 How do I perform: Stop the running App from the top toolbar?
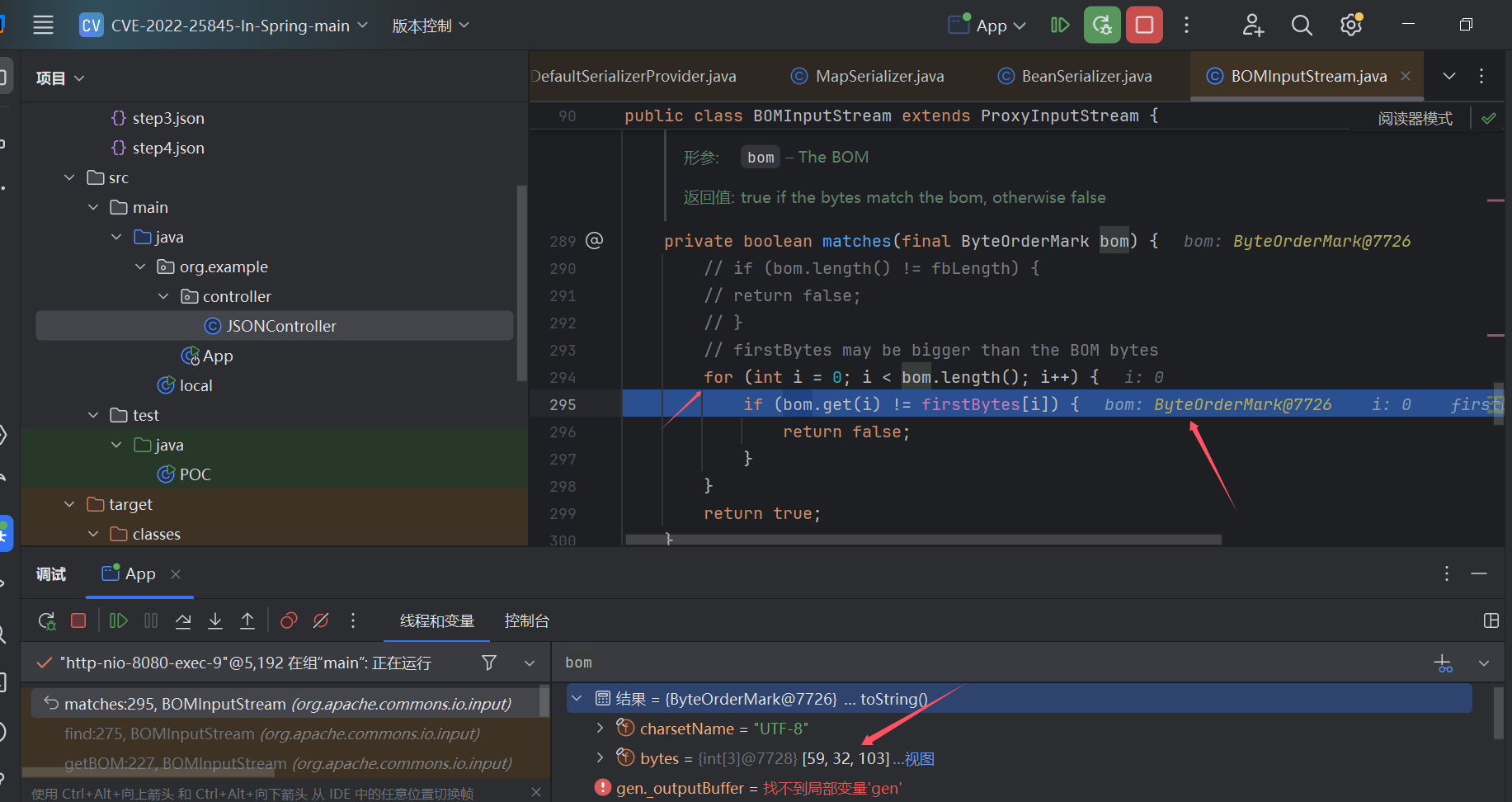click(x=1144, y=25)
